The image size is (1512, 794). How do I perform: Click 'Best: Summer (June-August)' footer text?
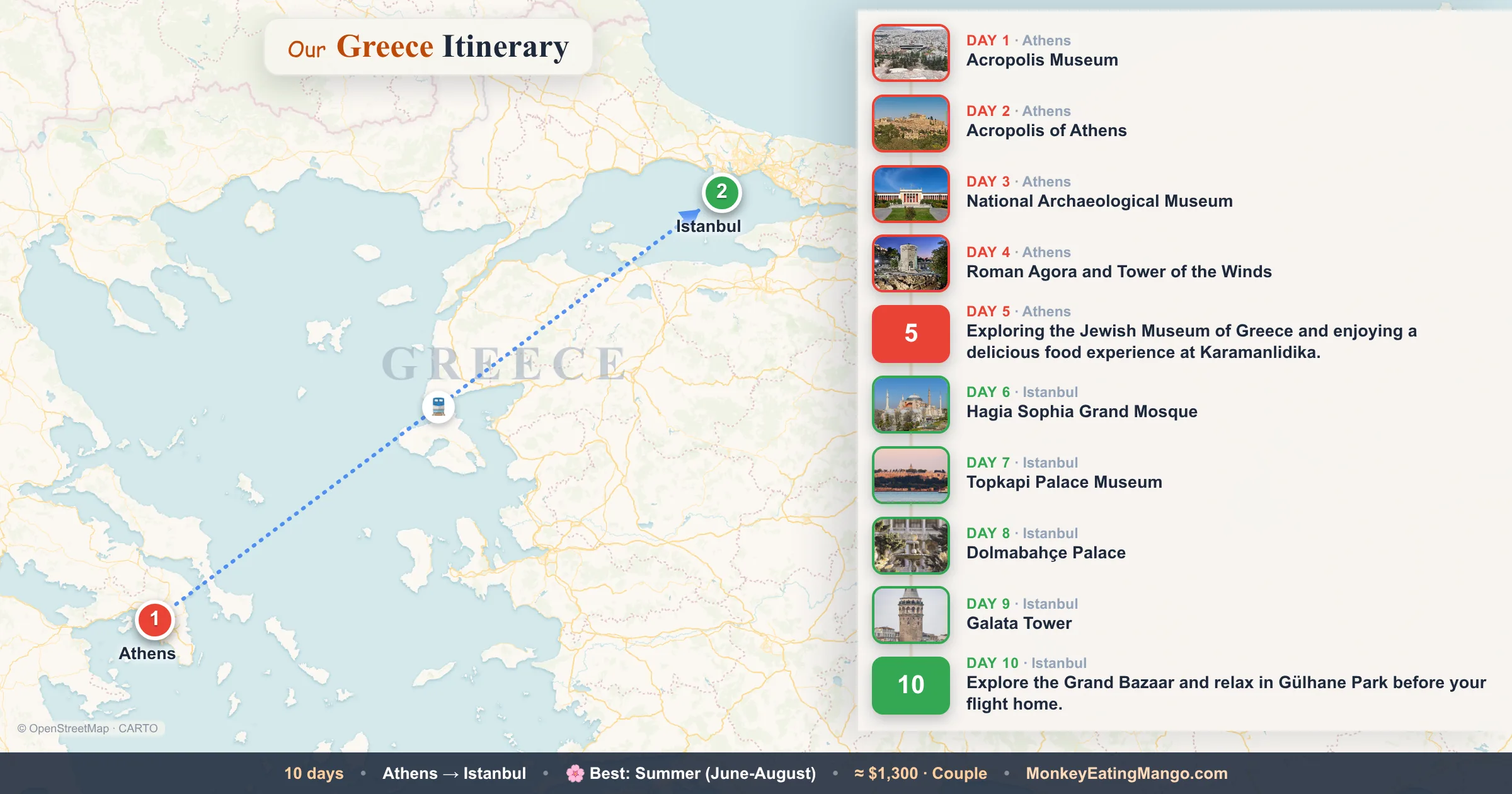tap(702, 773)
